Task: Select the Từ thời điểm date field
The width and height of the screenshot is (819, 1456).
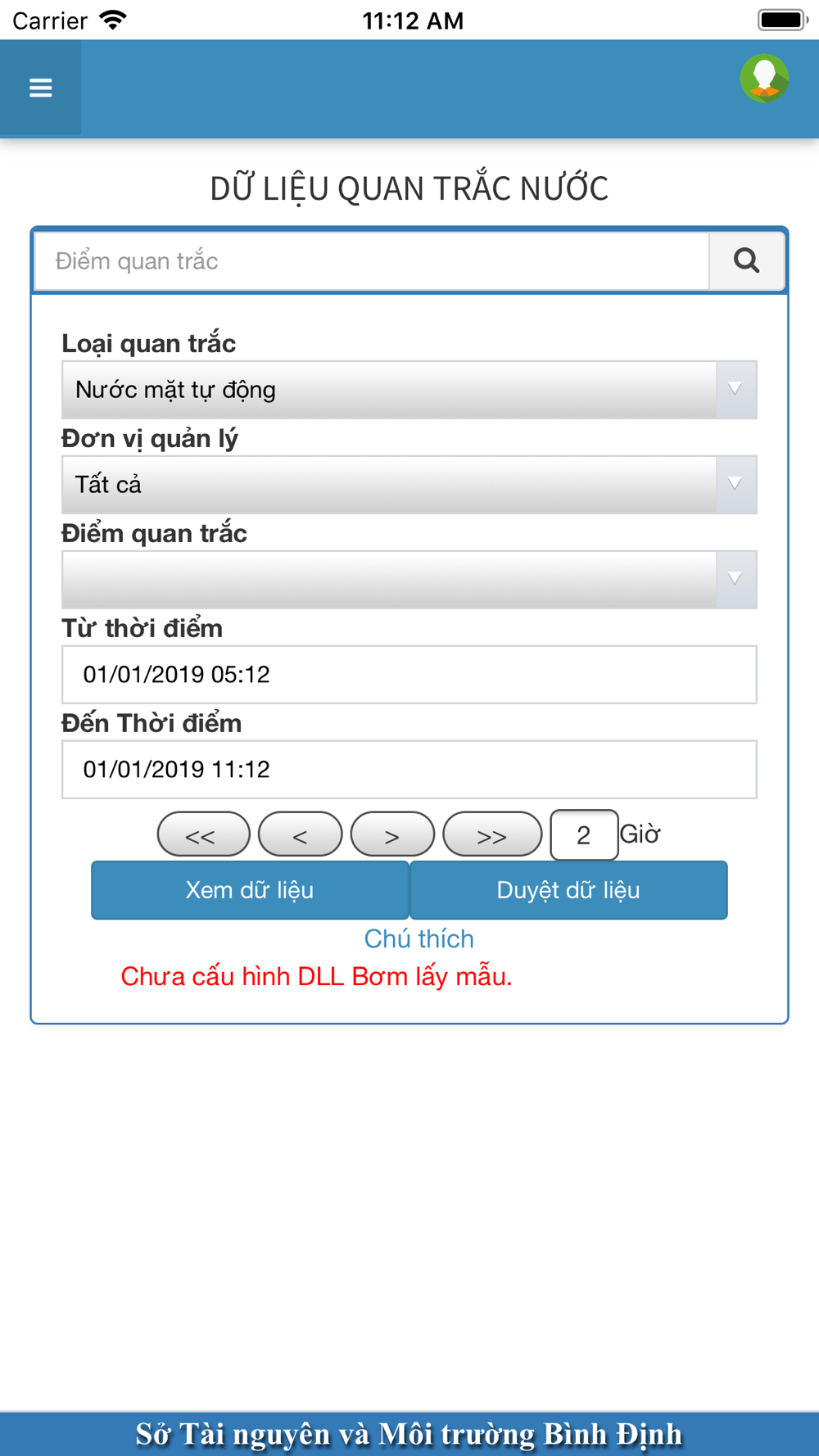Action: pyautogui.click(x=409, y=675)
